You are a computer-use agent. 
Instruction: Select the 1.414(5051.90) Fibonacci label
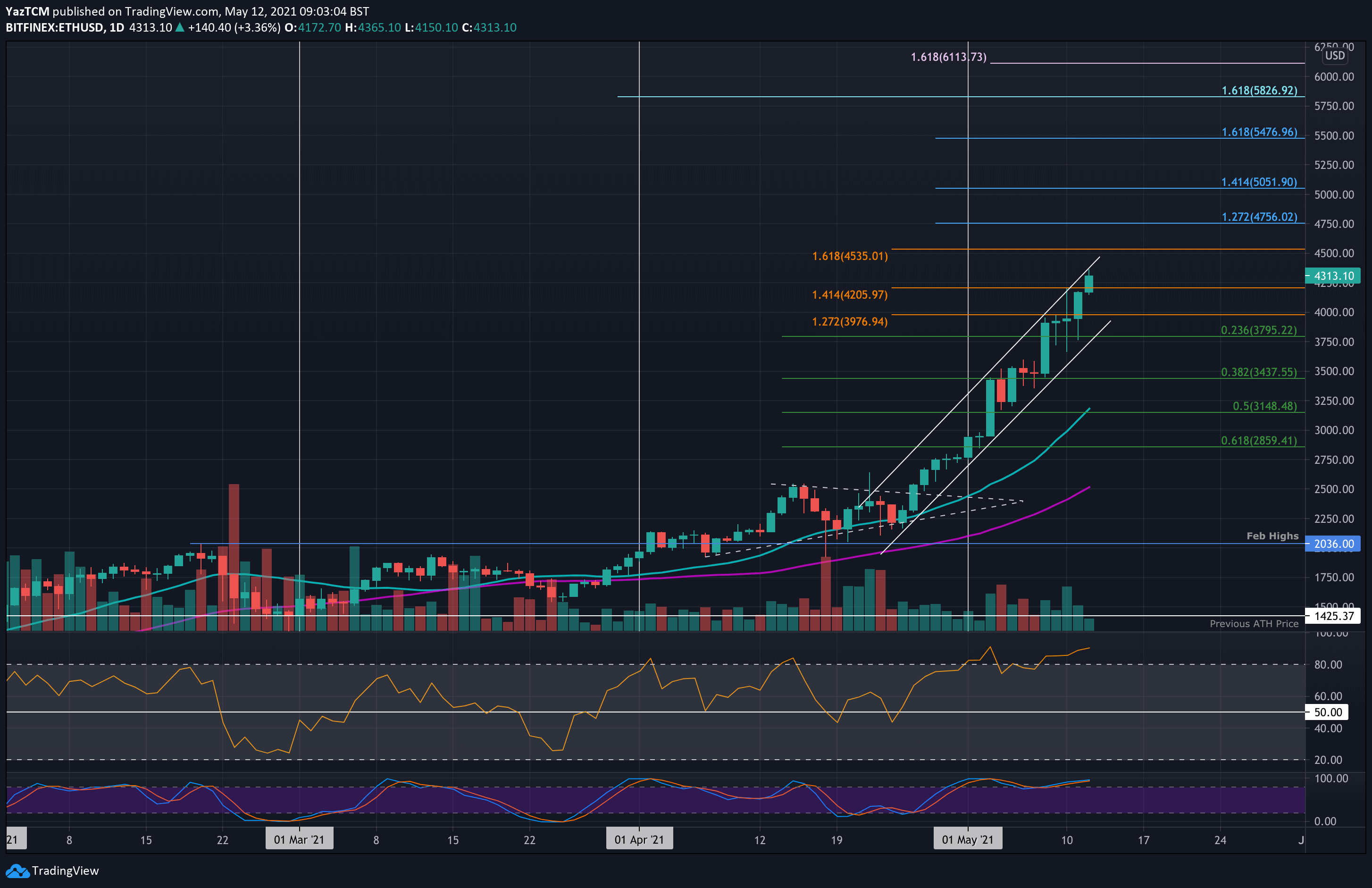1259,182
